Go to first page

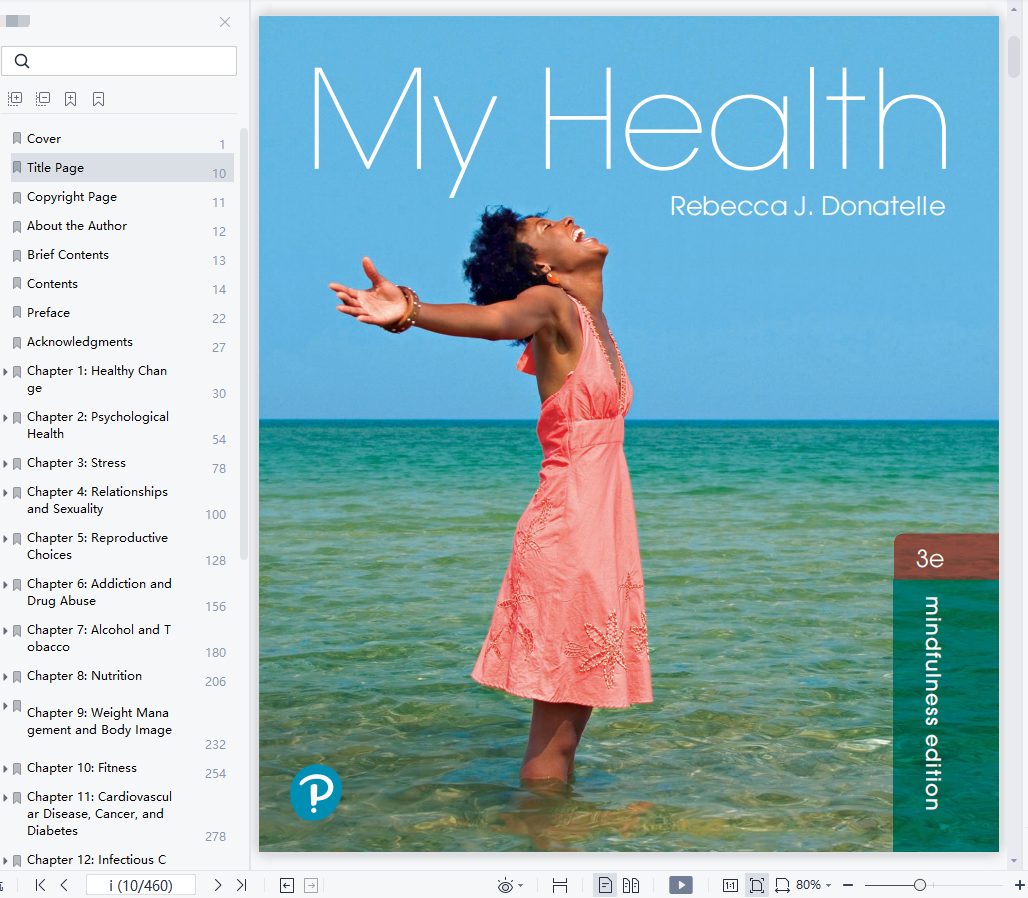coord(41,886)
